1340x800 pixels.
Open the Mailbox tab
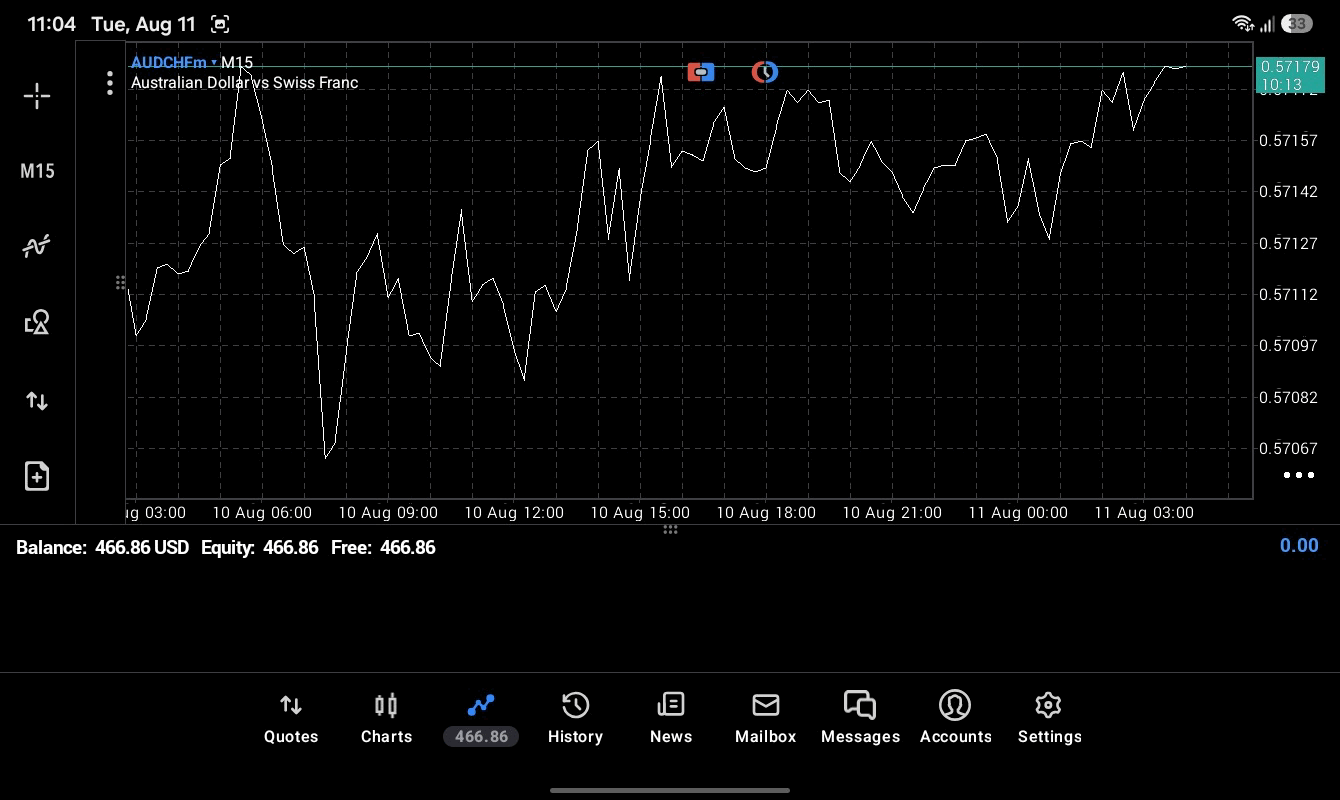click(765, 719)
